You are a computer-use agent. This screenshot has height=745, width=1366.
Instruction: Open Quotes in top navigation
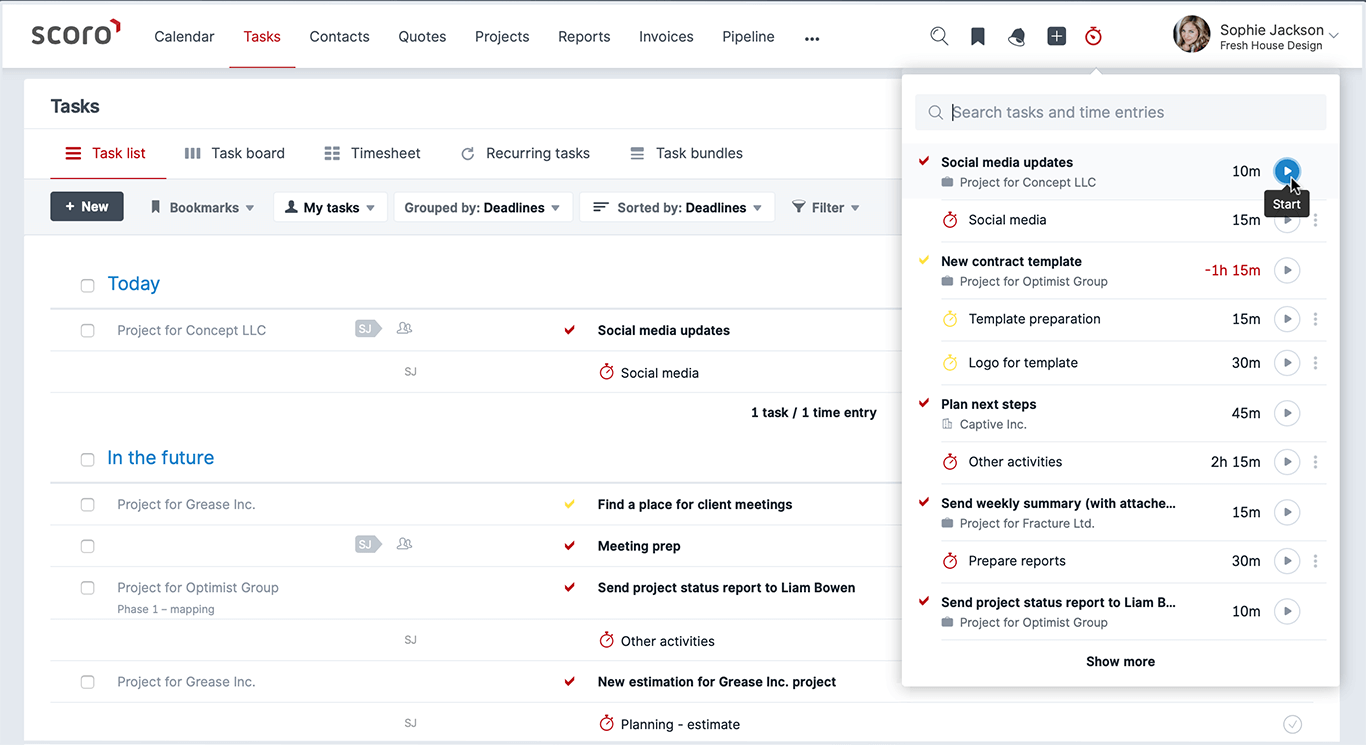pos(422,36)
